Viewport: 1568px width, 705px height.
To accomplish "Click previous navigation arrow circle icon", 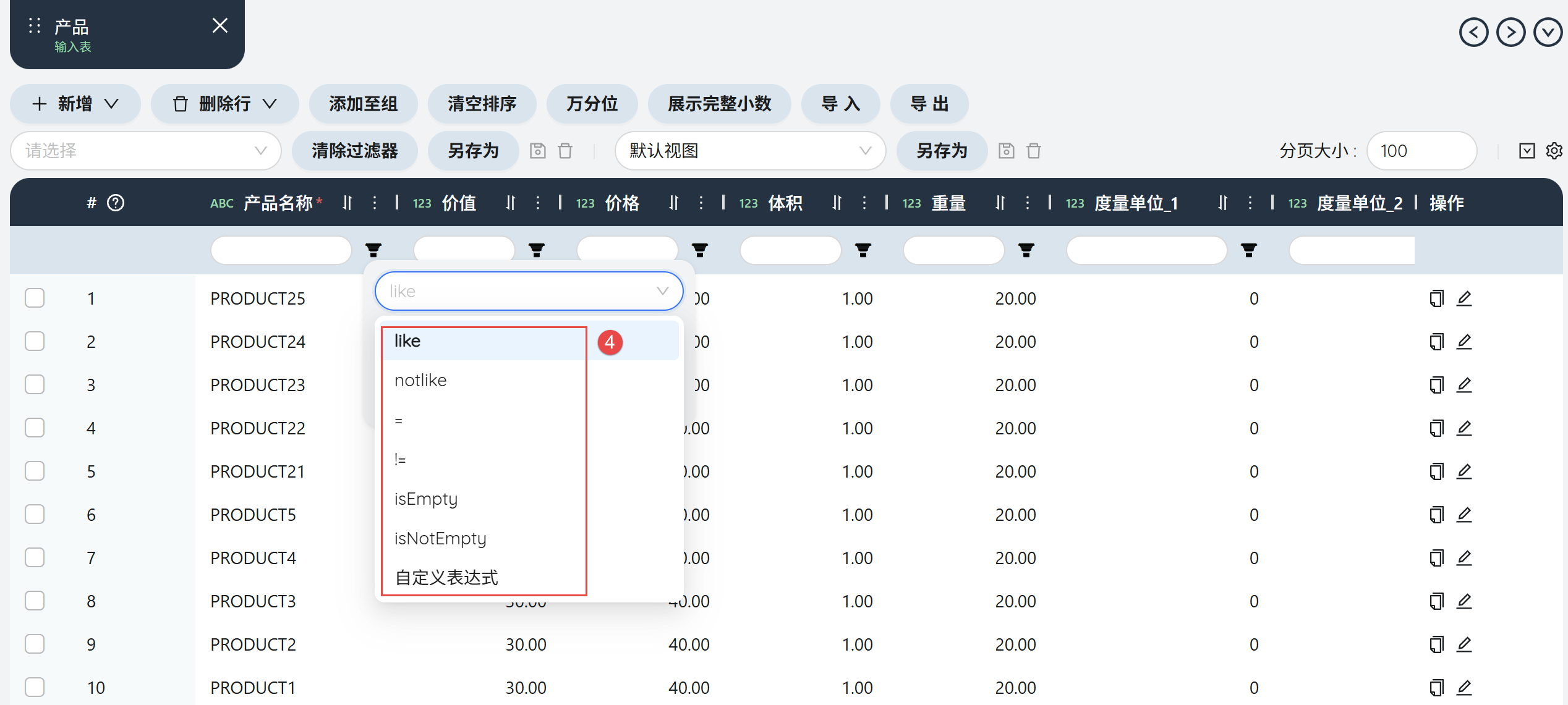I will [x=1473, y=32].
